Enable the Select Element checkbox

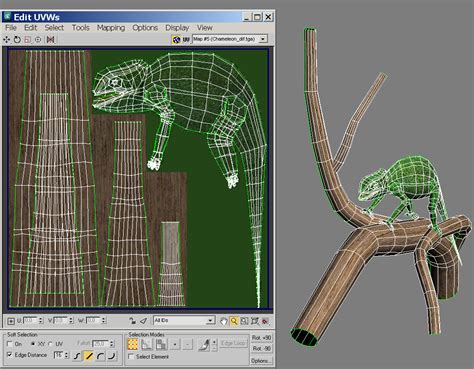point(131,357)
